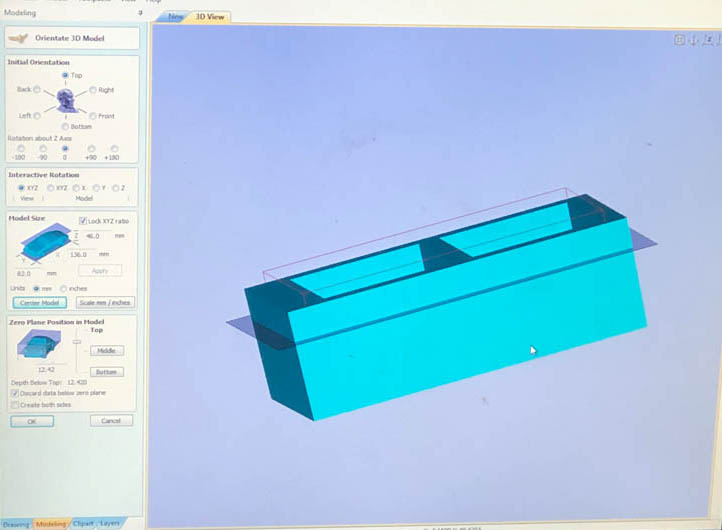Click the Y size field showing 82.0

pos(26,274)
